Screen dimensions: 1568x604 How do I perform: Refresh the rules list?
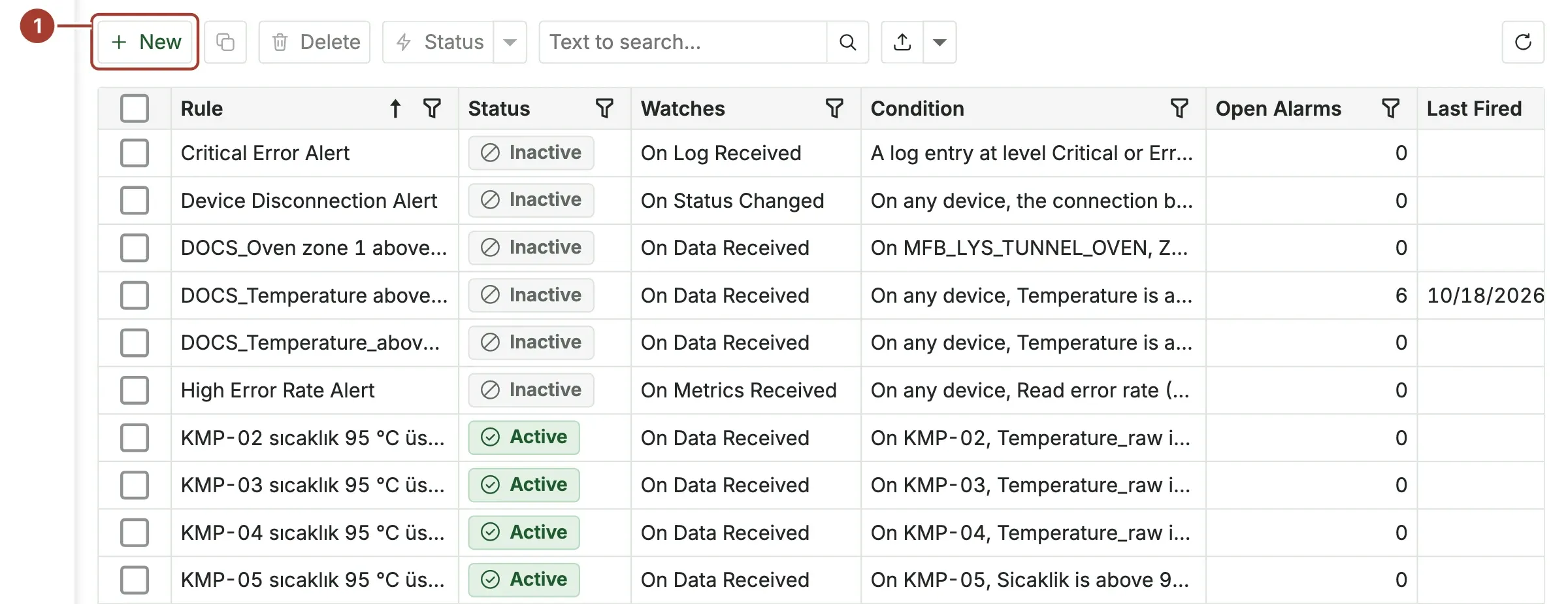[1523, 42]
